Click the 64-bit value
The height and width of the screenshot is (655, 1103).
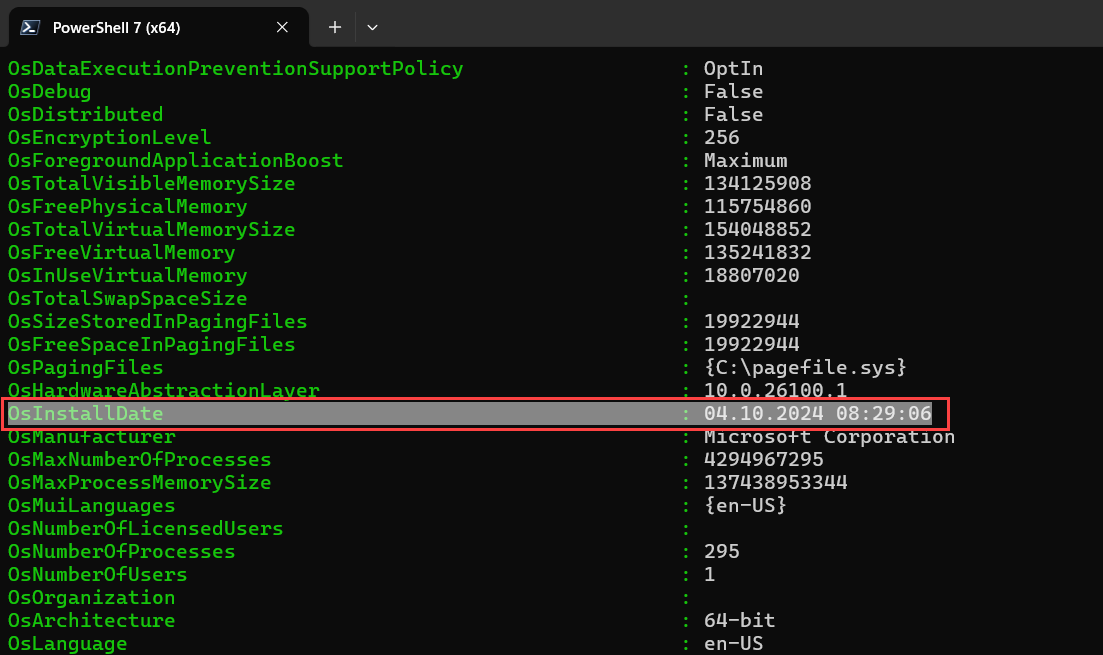pyautogui.click(x=739, y=621)
